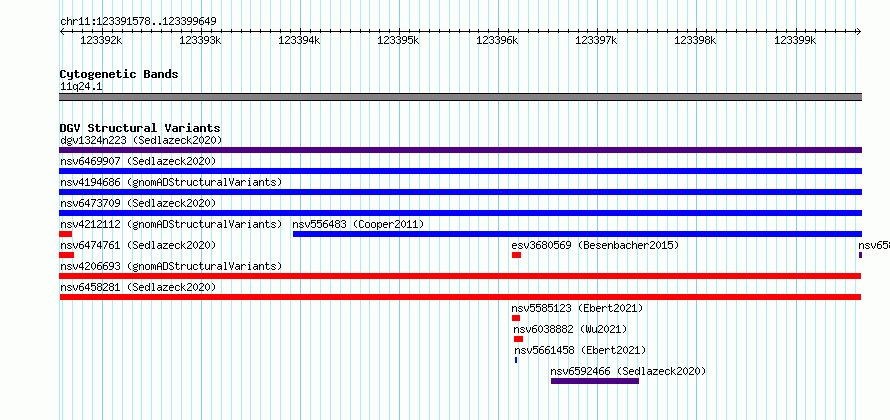Viewport: 890px width, 420px height.
Task: Click the 123398k ruler position
Action: pyautogui.click(x=696, y=40)
